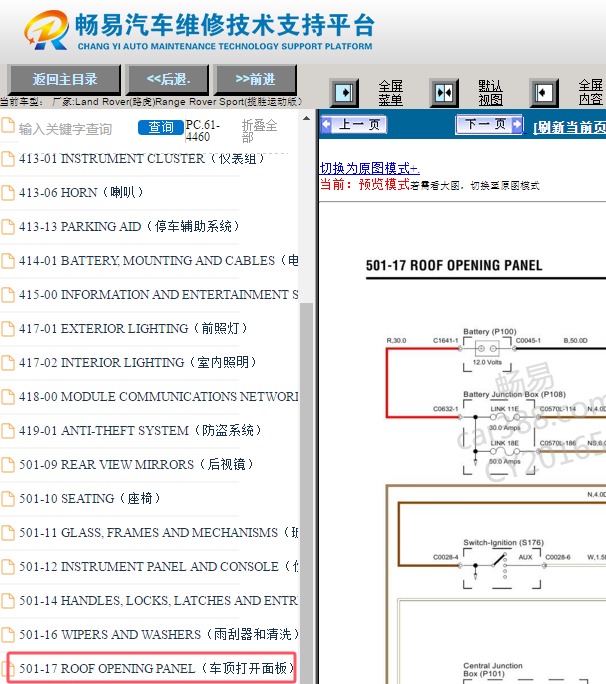Click document icon beside 501-16 WIPERS AND WASHERS
This screenshot has height=684, width=606.
pyautogui.click(x=7, y=635)
